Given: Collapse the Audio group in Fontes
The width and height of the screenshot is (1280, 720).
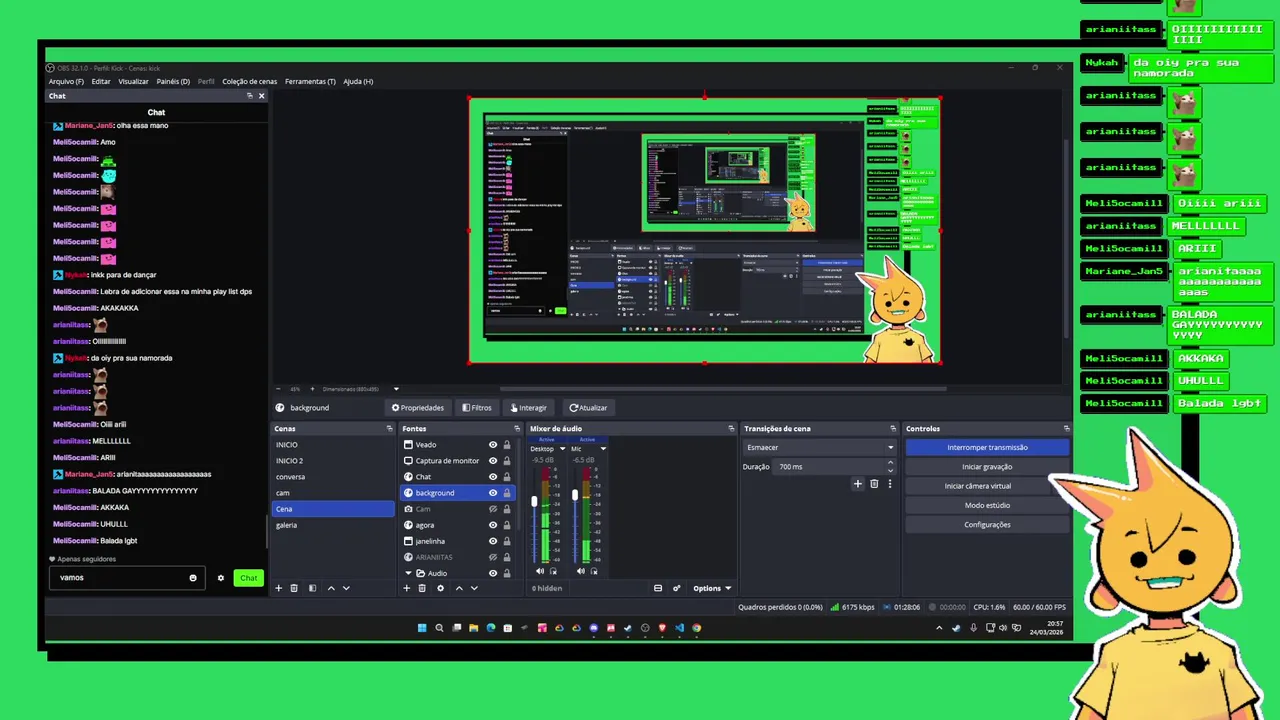Looking at the screenshot, I should [408, 573].
